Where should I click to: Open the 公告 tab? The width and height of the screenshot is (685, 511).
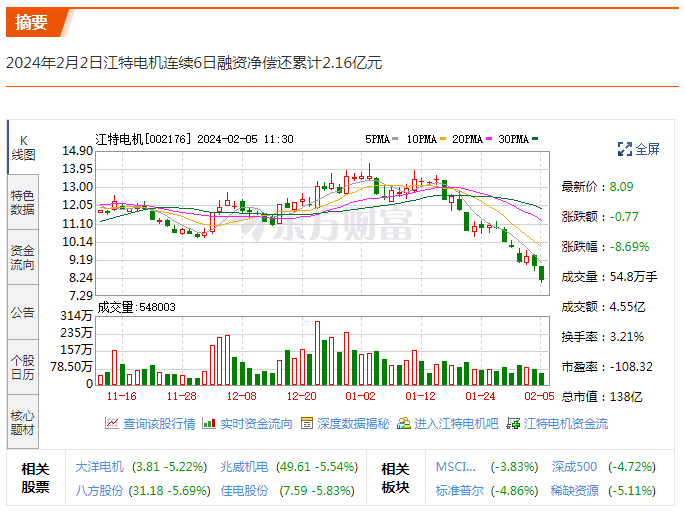[x=23, y=312]
